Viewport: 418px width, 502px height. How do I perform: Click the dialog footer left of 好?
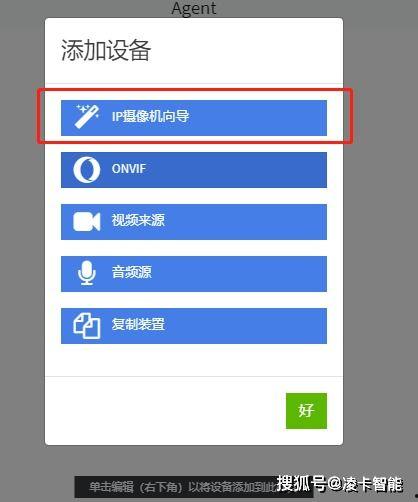click(165, 411)
